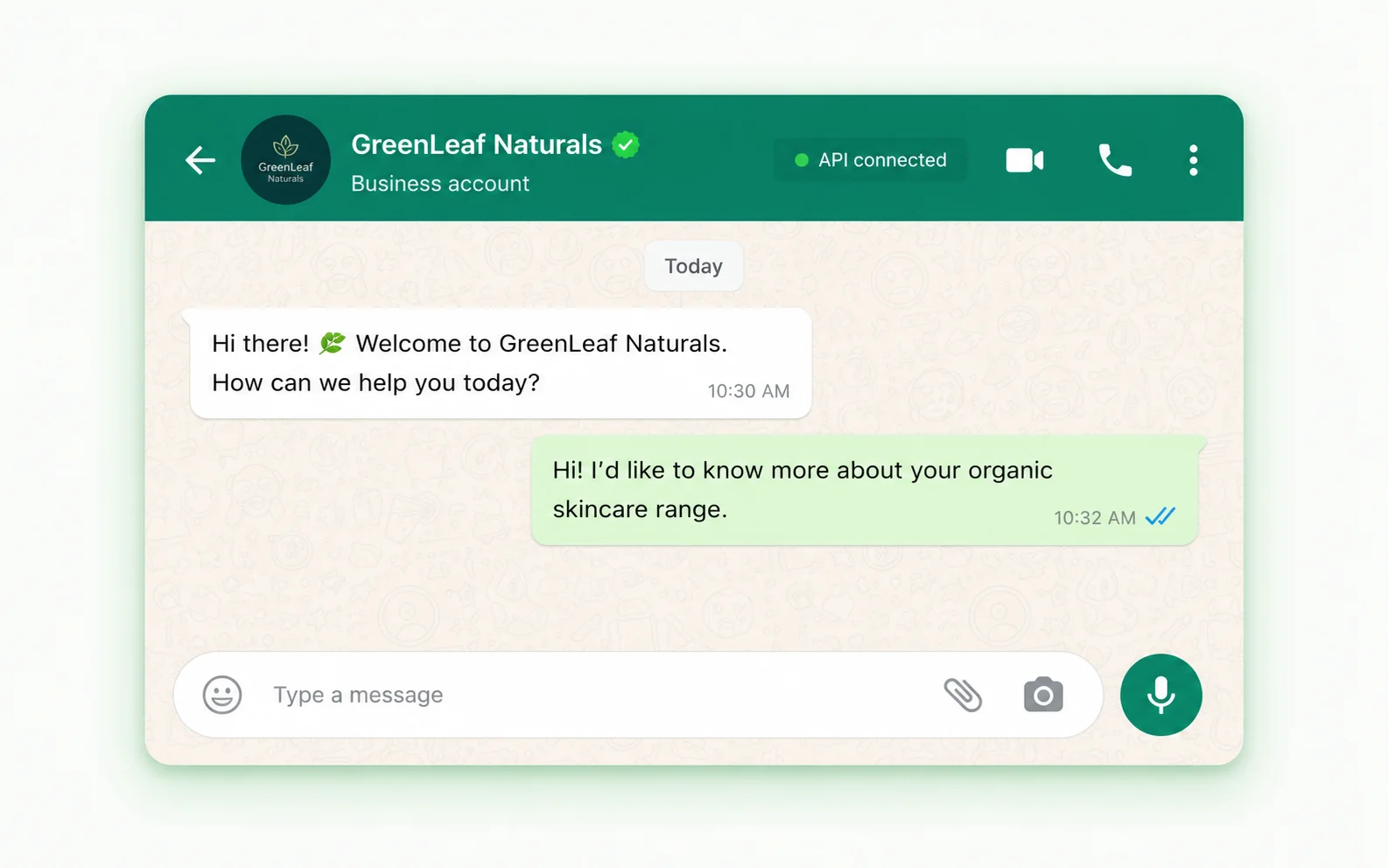
Task: Click the Business account subtitle
Action: click(440, 184)
